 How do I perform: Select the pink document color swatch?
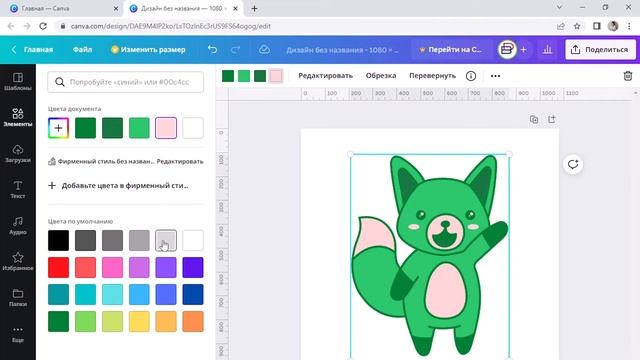166,128
